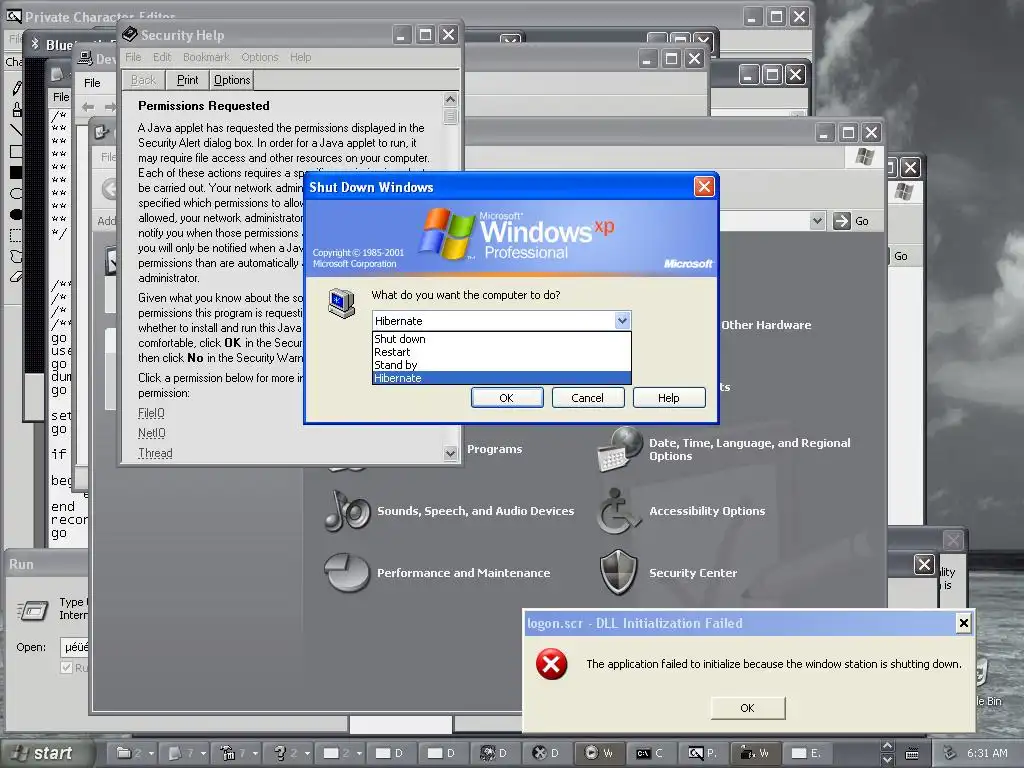Expand the address bar dropdown beside Go
Image resolution: width=1024 pixels, height=768 pixels.
(x=817, y=221)
